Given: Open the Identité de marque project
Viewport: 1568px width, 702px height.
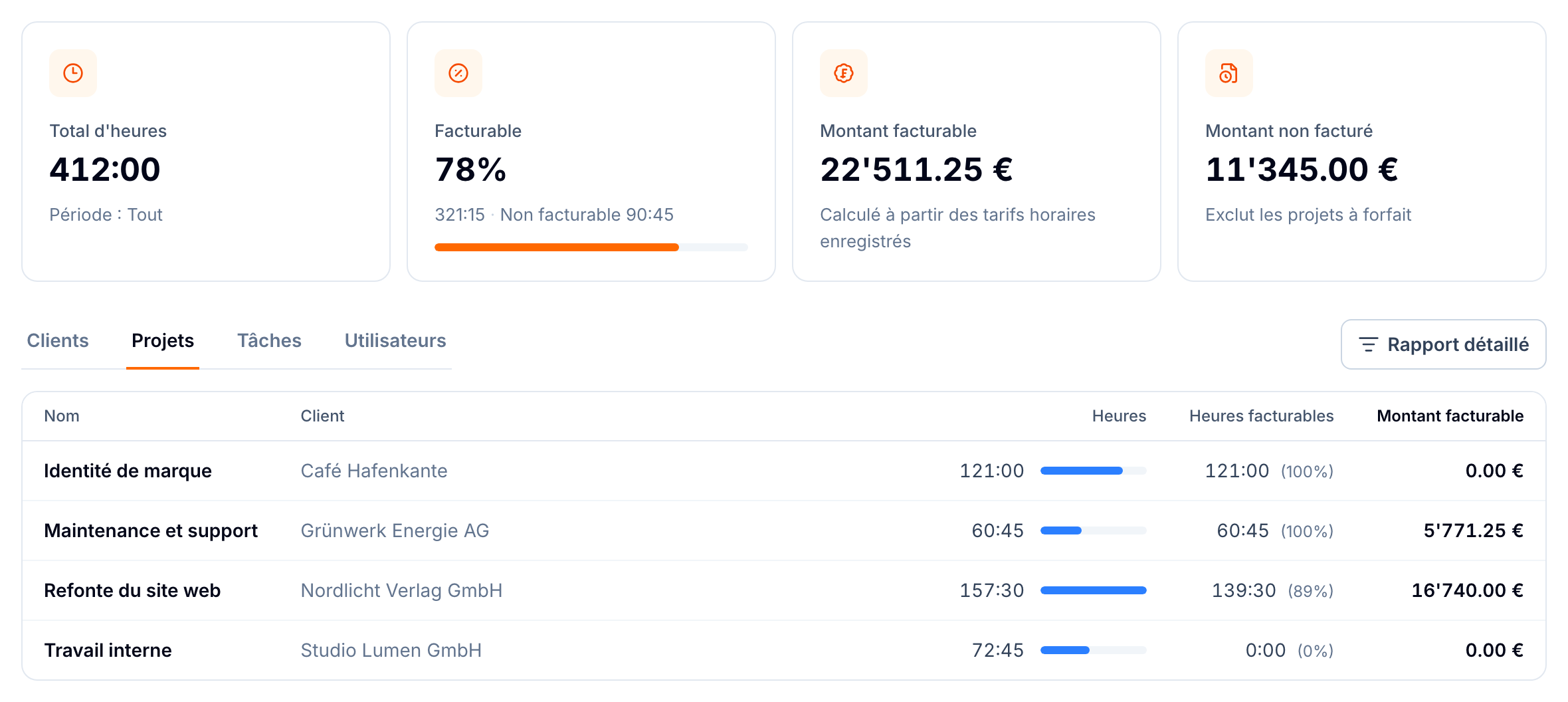Looking at the screenshot, I should pyautogui.click(x=128, y=471).
